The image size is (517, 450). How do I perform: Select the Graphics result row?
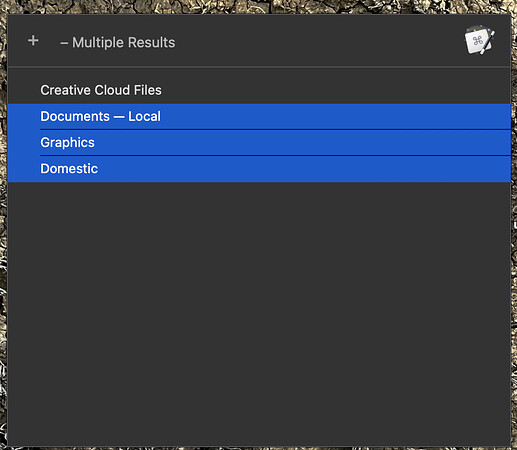coord(259,143)
